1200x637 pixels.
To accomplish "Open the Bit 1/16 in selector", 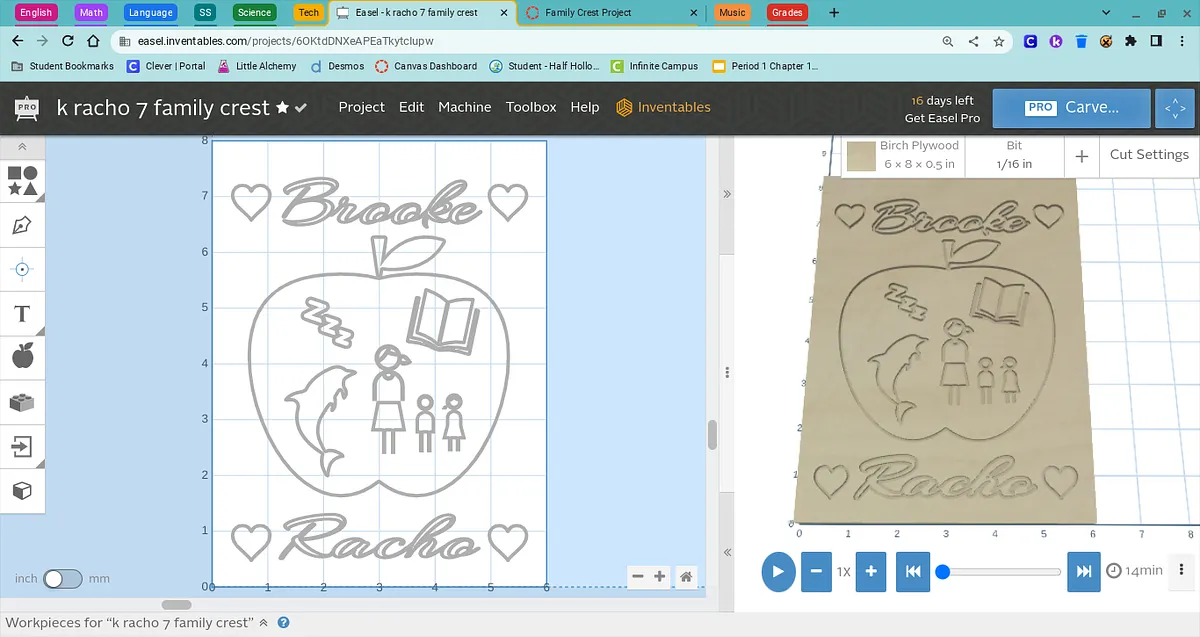I will tap(1014, 155).
